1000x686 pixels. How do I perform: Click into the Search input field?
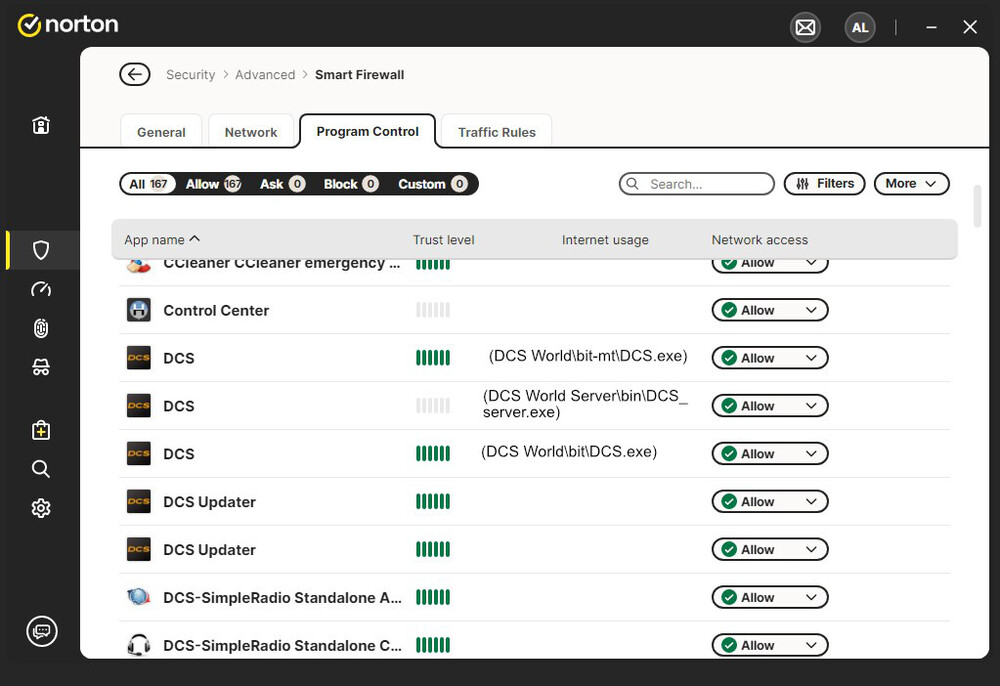point(705,184)
